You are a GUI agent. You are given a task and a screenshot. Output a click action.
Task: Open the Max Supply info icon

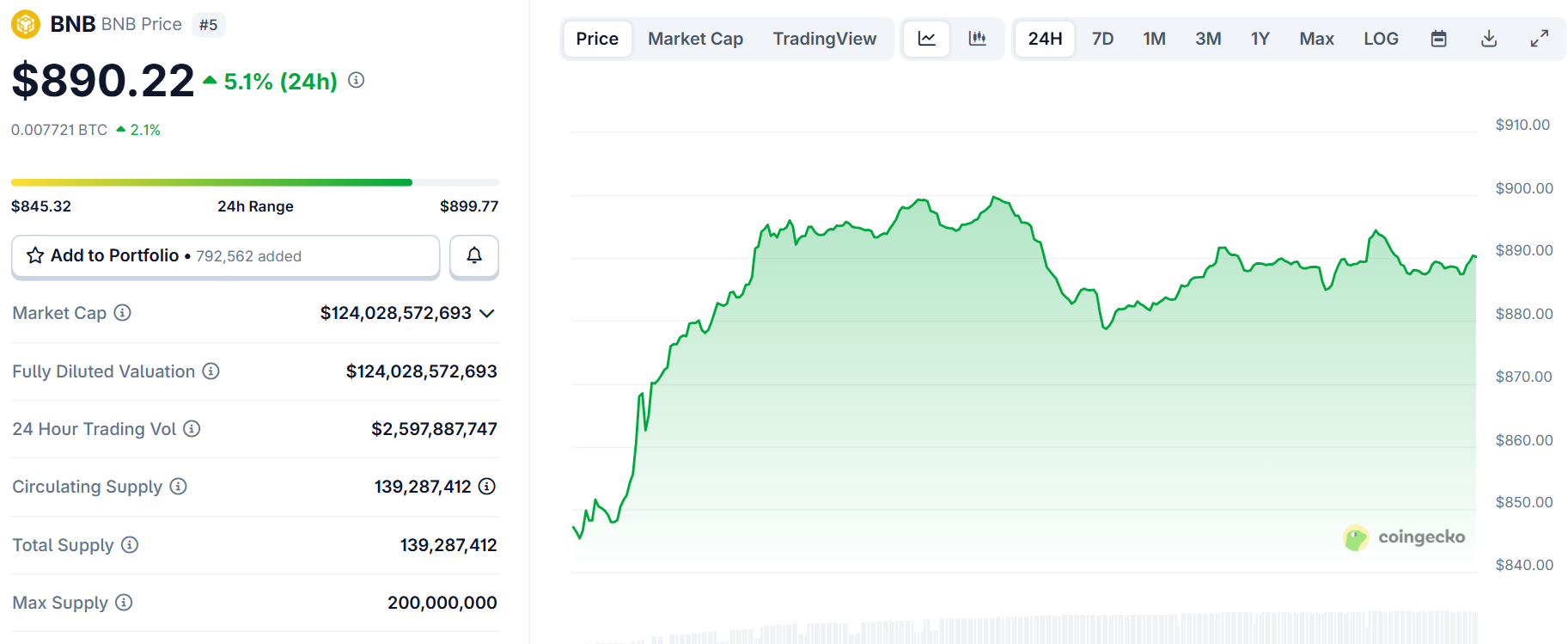pyautogui.click(x=125, y=603)
